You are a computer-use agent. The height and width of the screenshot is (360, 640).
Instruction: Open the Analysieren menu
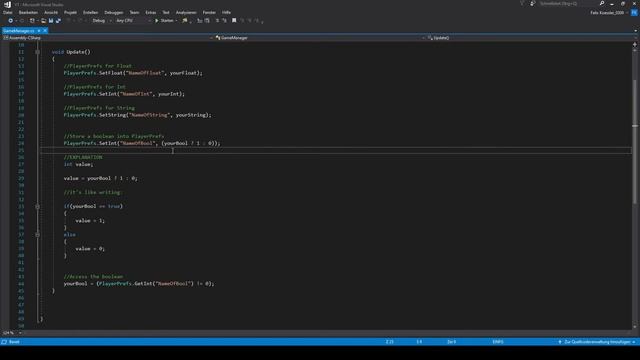click(186, 13)
